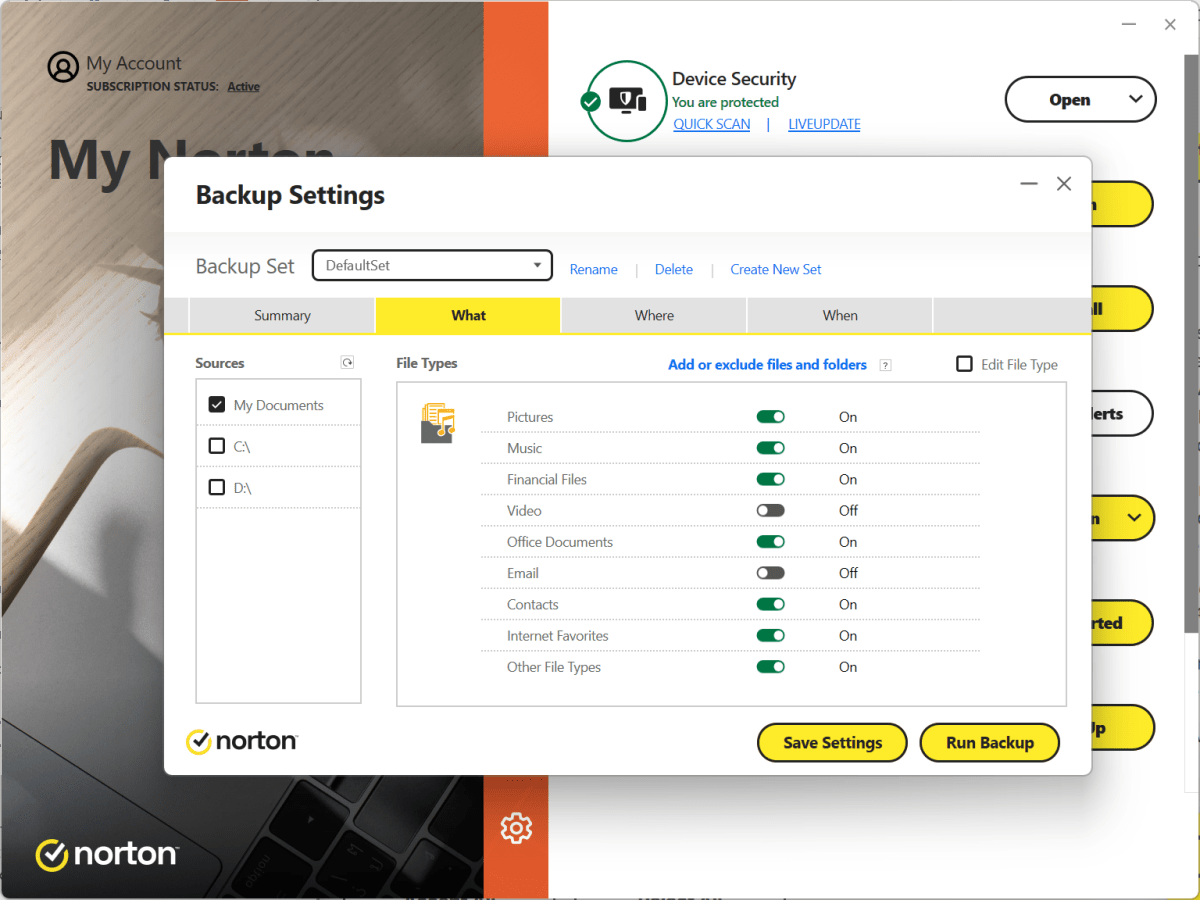This screenshot has height=900, width=1200.
Task: Click the Financial Files label
Action: pyautogui.click(x=547, y=479)
